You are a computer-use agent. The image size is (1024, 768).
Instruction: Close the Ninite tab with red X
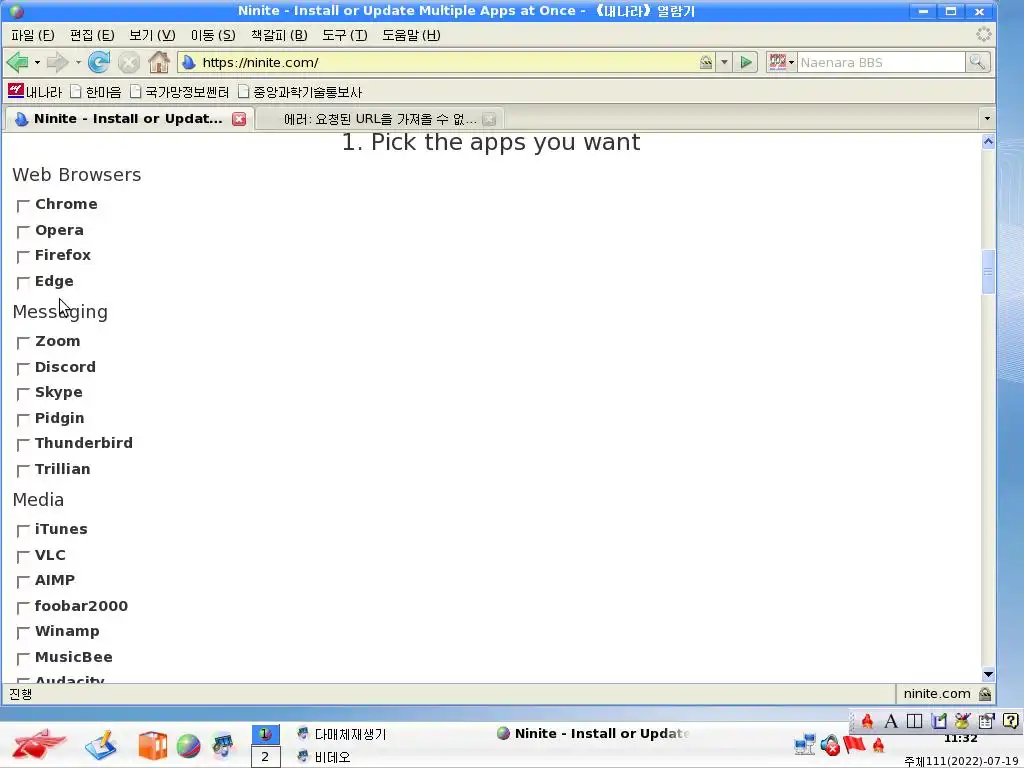pyautogui.click(x=239, y=119)
